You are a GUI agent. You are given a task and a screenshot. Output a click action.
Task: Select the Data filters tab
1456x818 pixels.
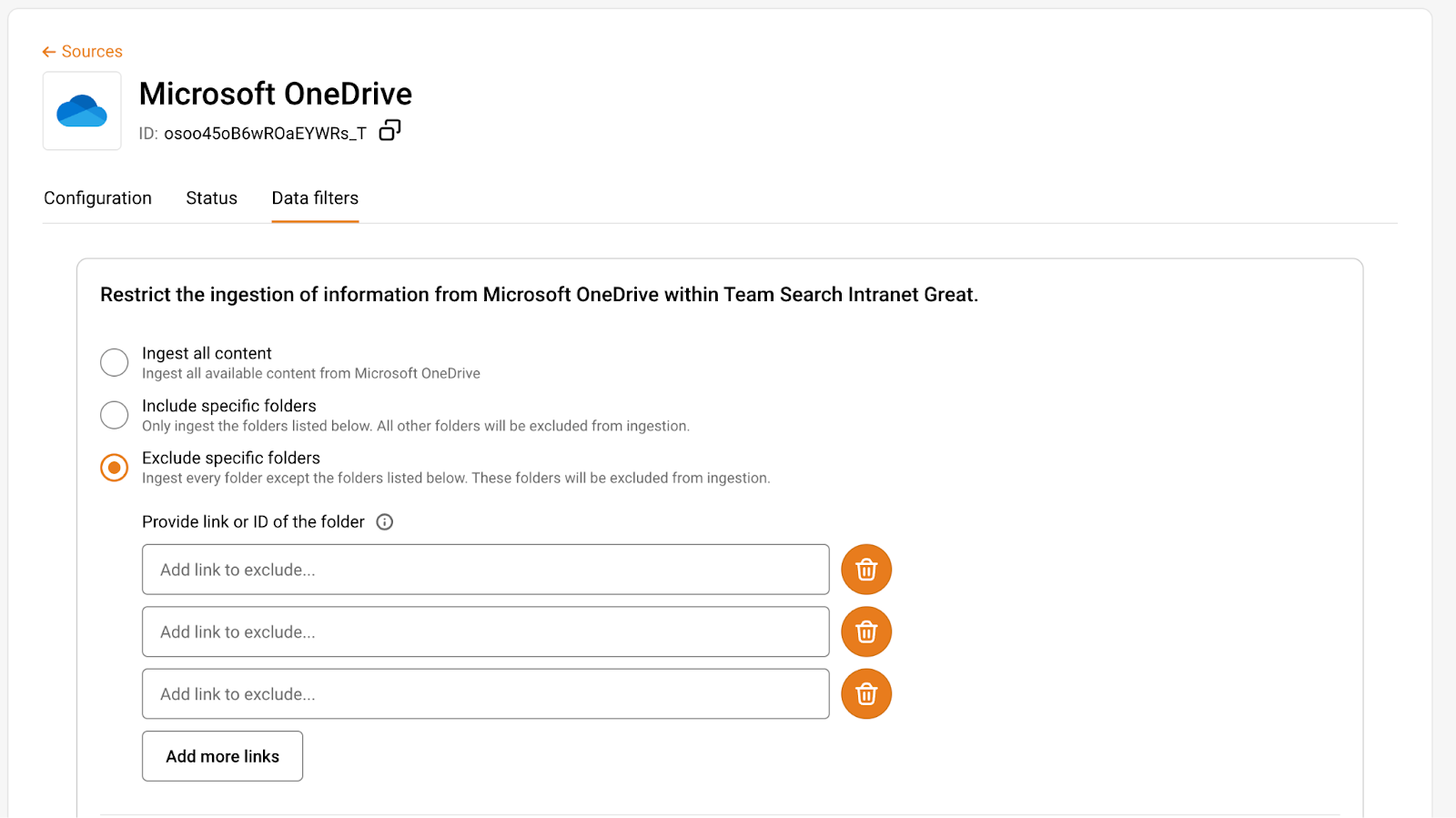coord(315,198)
